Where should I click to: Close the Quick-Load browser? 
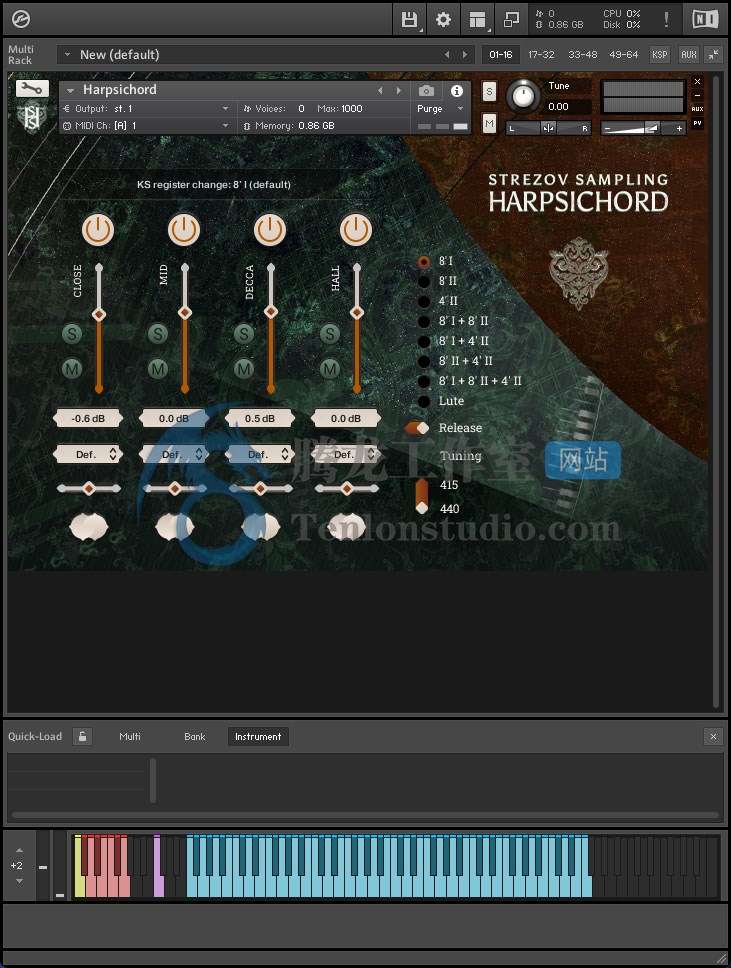coord(713,736)
